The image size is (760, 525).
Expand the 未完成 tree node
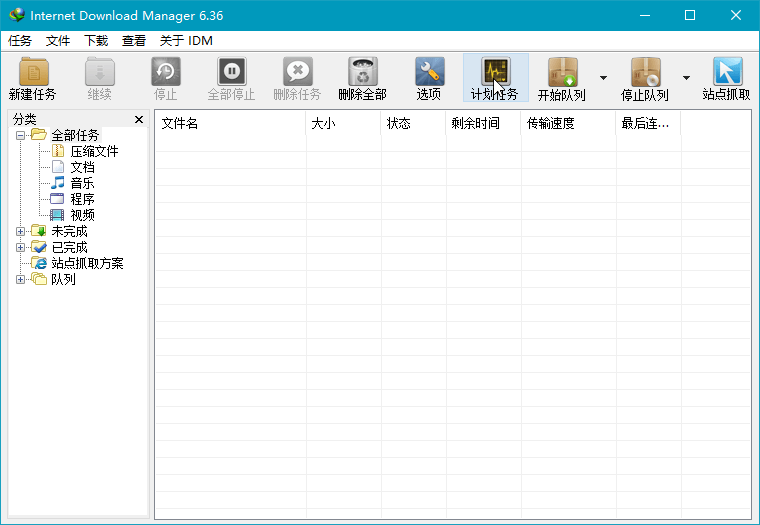pos(21,231)
